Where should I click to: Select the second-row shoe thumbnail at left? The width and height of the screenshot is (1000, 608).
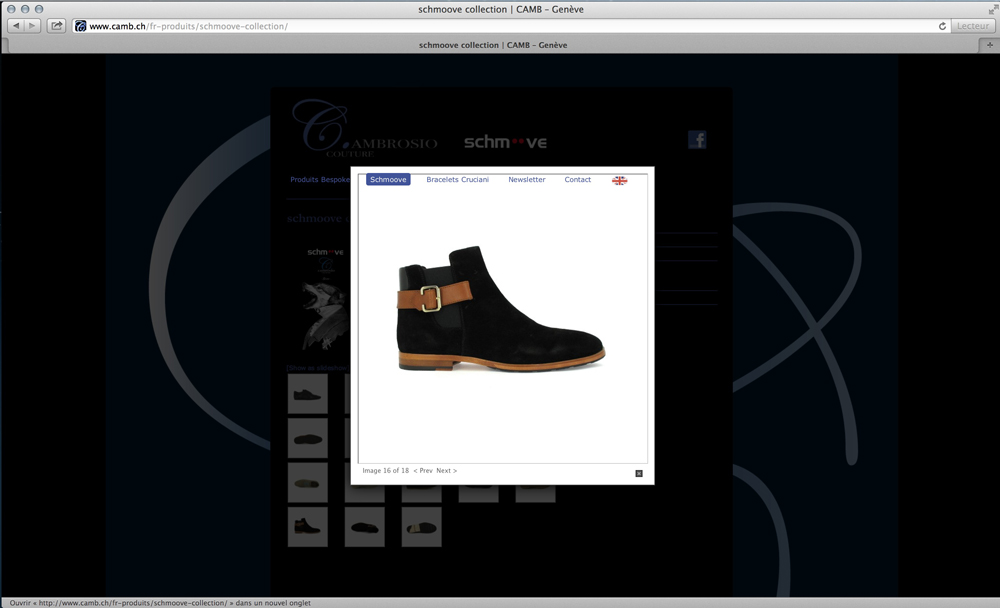307,438
